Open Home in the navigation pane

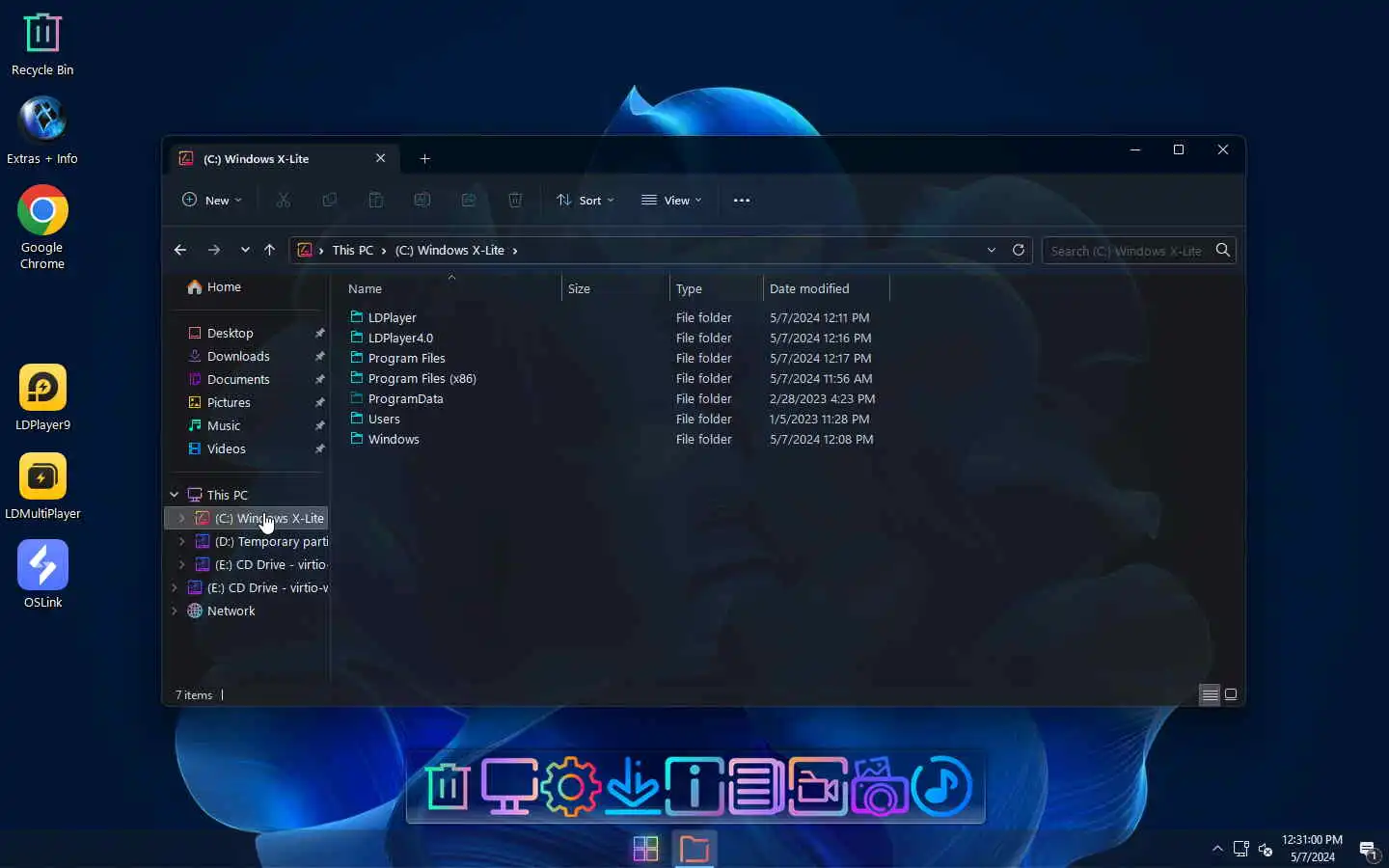point(214,286)
